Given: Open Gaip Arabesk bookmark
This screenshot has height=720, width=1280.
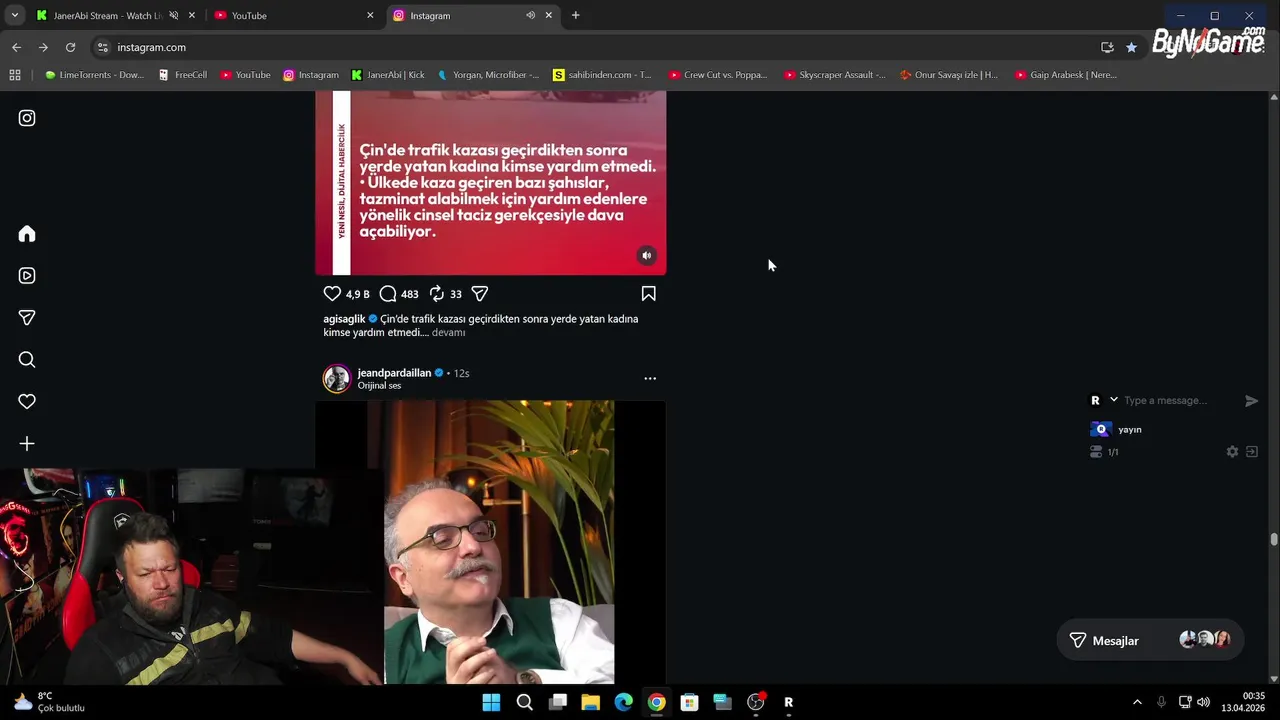Looking at the screenshot, I should coord(1066,75).
